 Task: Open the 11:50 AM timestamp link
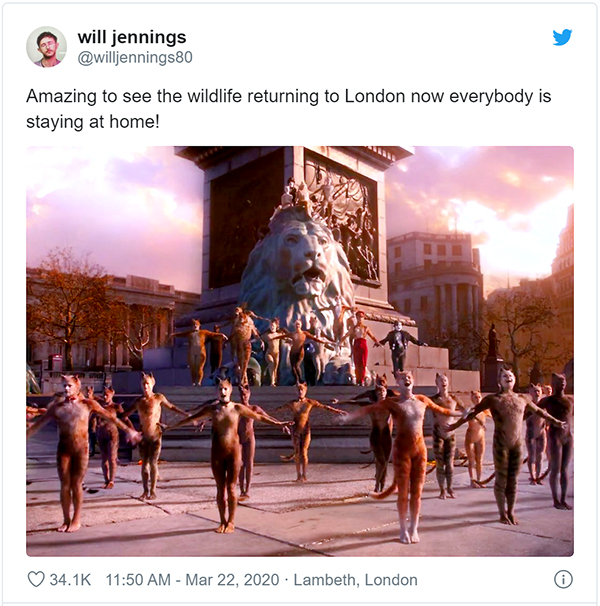tap(138, 580)
